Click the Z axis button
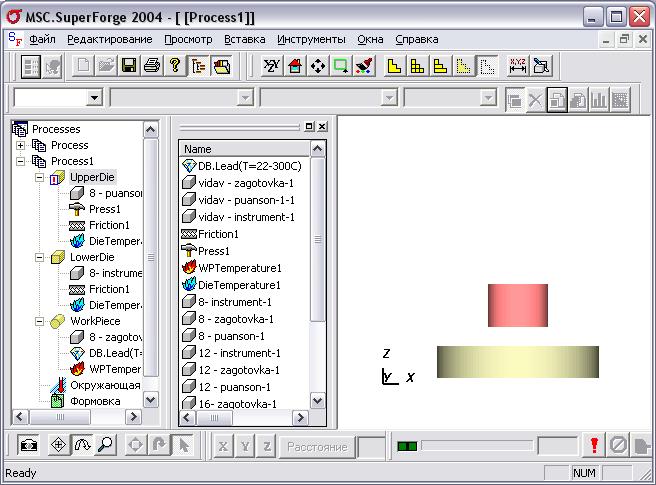Viewport: 656px width, 485px height. 267,447
